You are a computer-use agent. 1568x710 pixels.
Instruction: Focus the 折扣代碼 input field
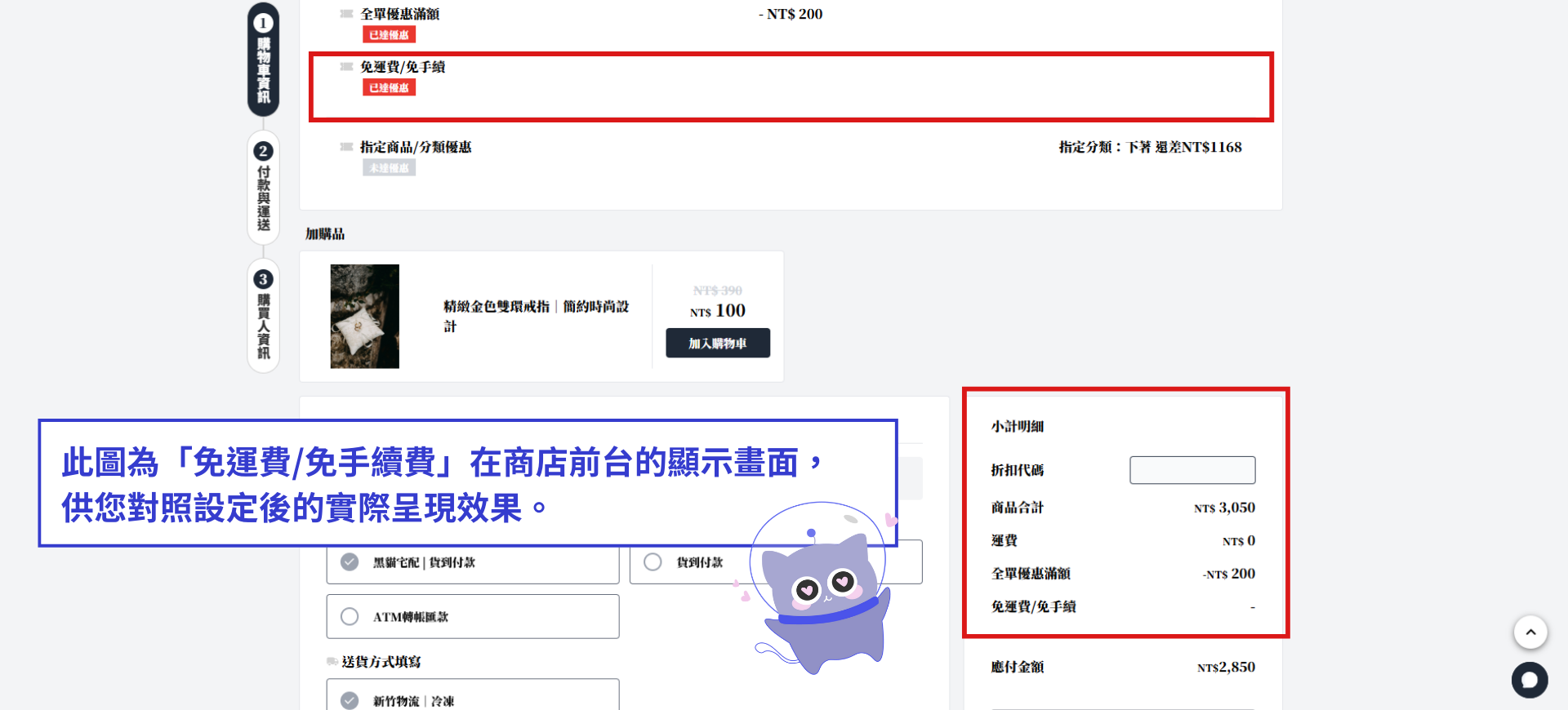click(1192, 470)
